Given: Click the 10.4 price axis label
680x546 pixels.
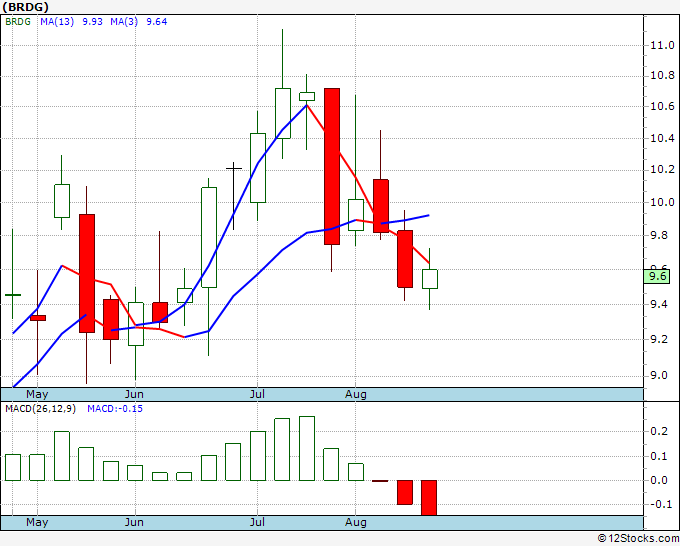Looking at the screenshot, I should 662,138.
